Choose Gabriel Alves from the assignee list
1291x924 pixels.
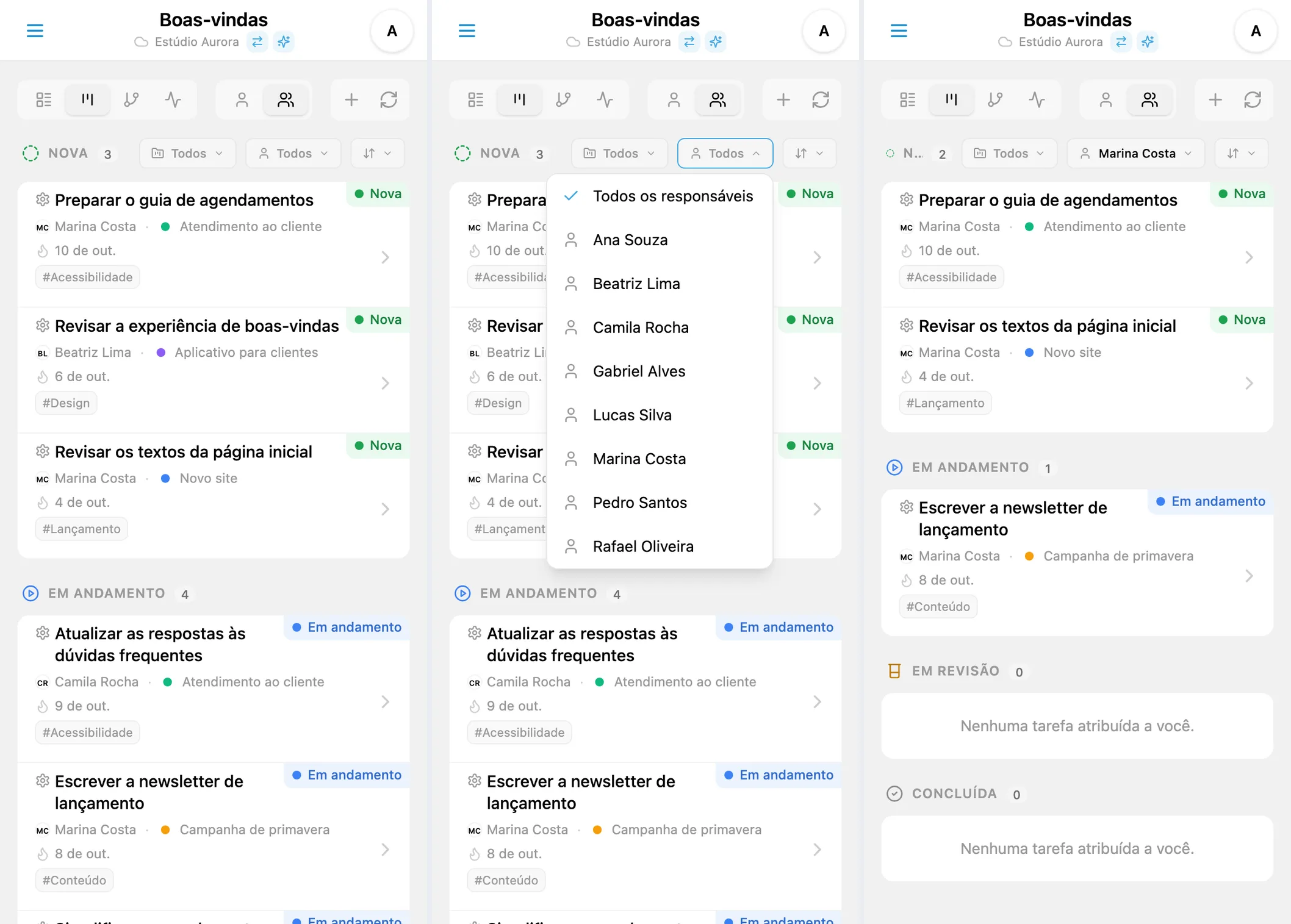(x=660, y=371)
